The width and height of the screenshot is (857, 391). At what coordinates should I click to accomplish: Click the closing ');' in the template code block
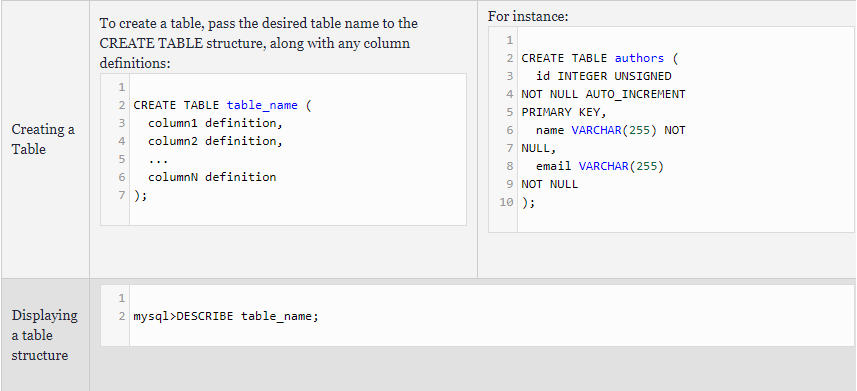[x=140, y=195]
